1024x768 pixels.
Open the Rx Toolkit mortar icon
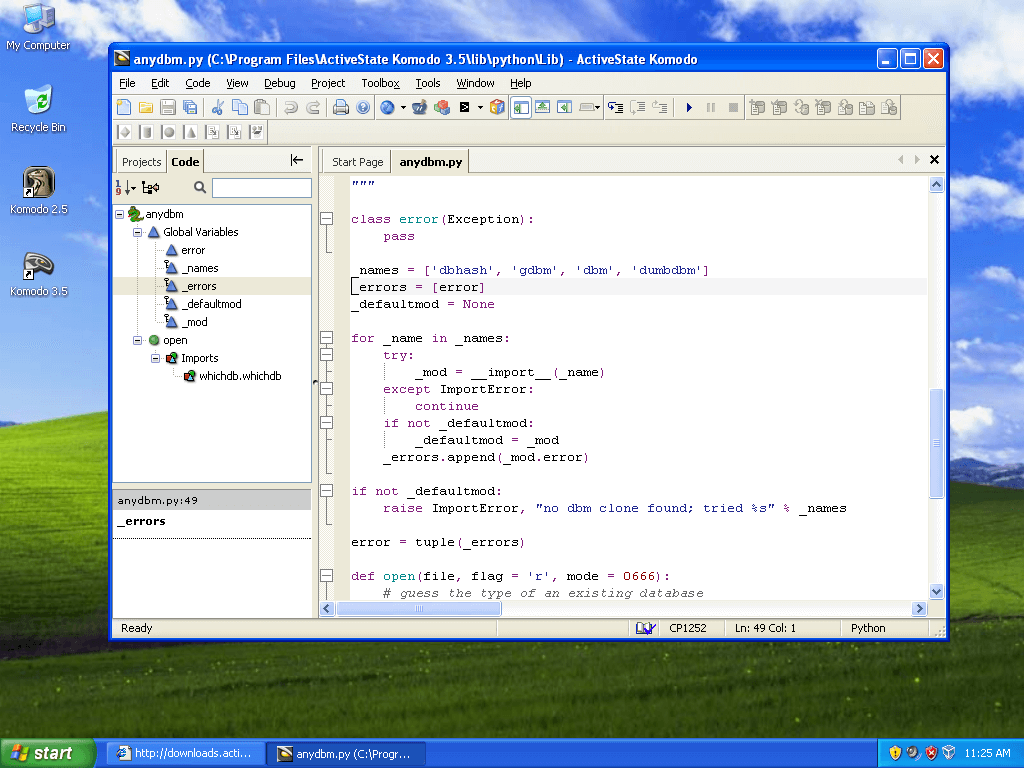pyautogui.click(x=419, y=107)
